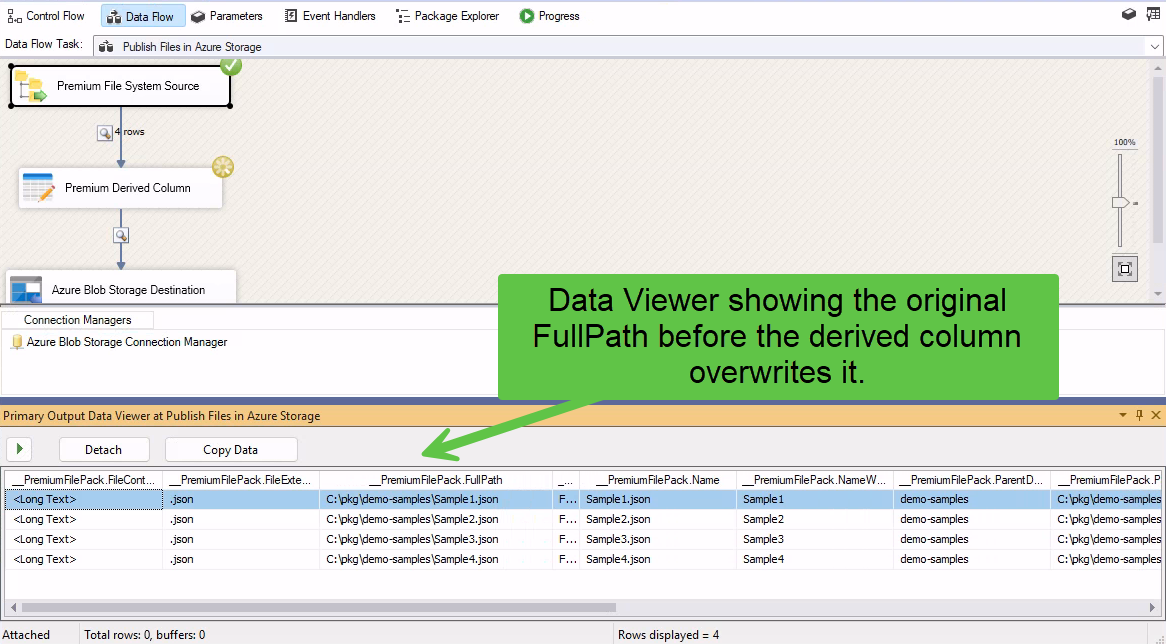Viewport: 1166px width, 644px height.
Task: Click the variables icon at top right
Action: click(1129, 14)
